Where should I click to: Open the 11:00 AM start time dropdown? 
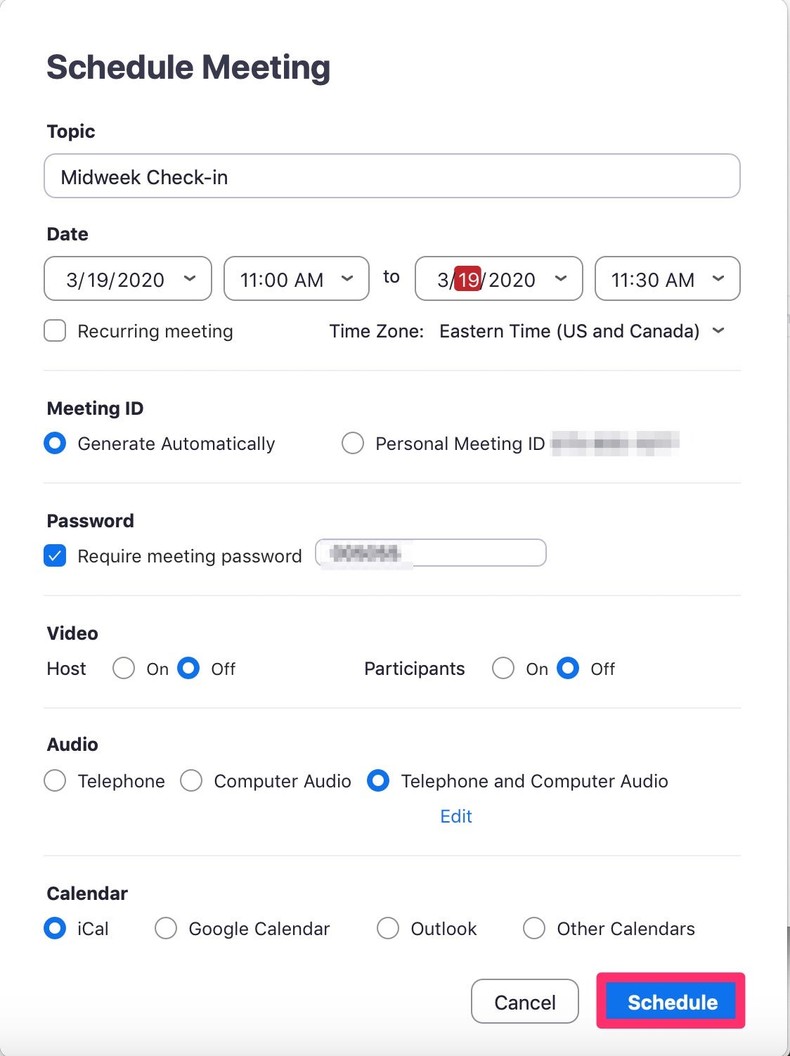coord(296,279)
